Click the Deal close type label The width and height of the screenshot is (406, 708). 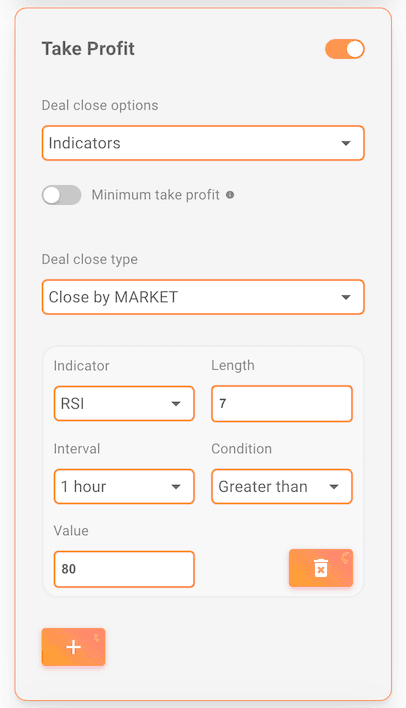coord(89,260)
